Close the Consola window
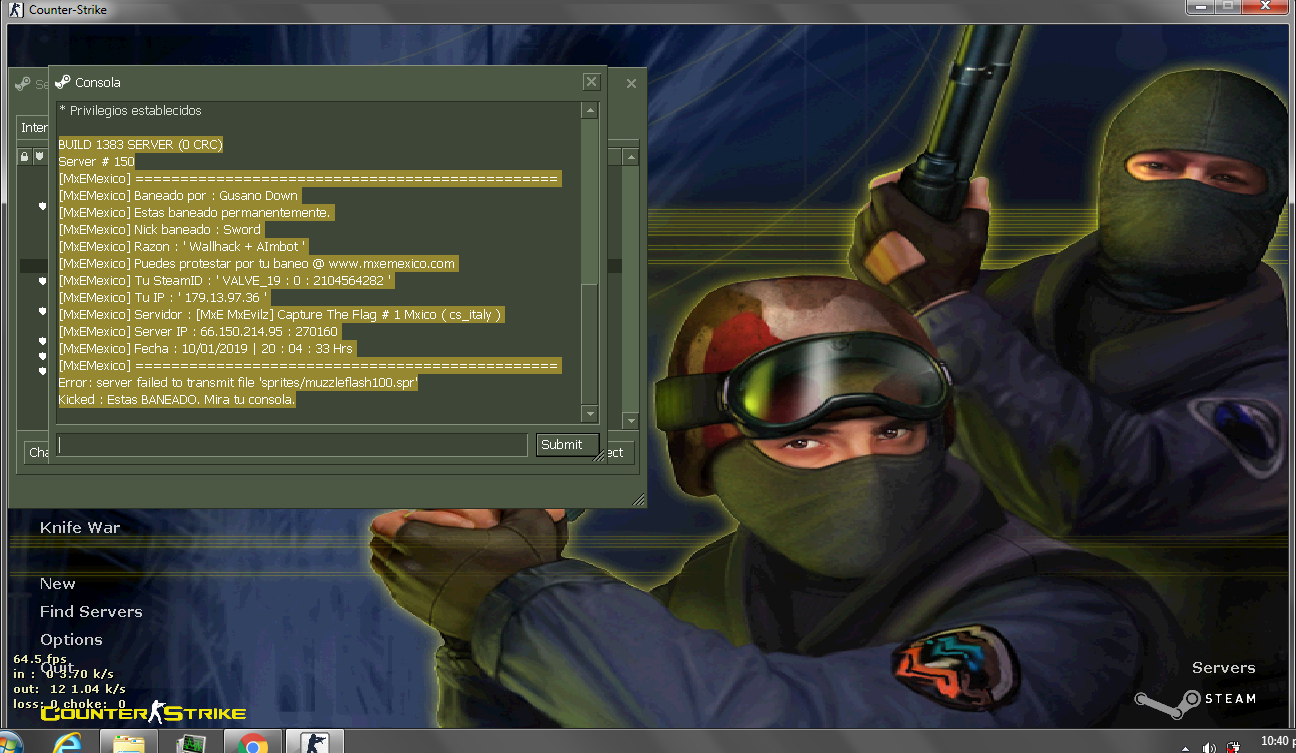 [592, 82]
